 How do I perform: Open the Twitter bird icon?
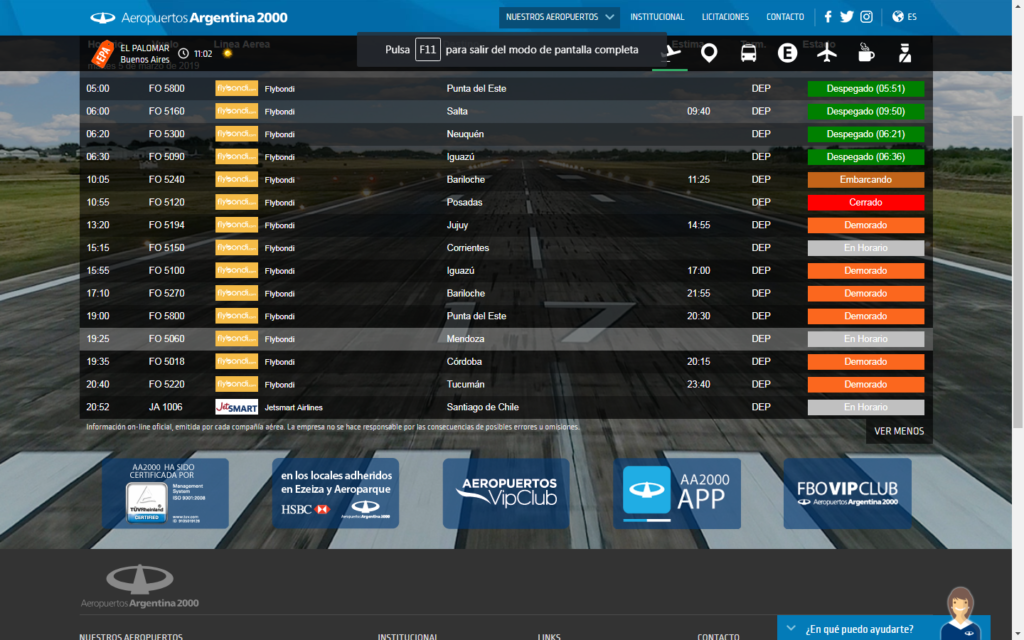pyautogui.click(x=847, y=17)
